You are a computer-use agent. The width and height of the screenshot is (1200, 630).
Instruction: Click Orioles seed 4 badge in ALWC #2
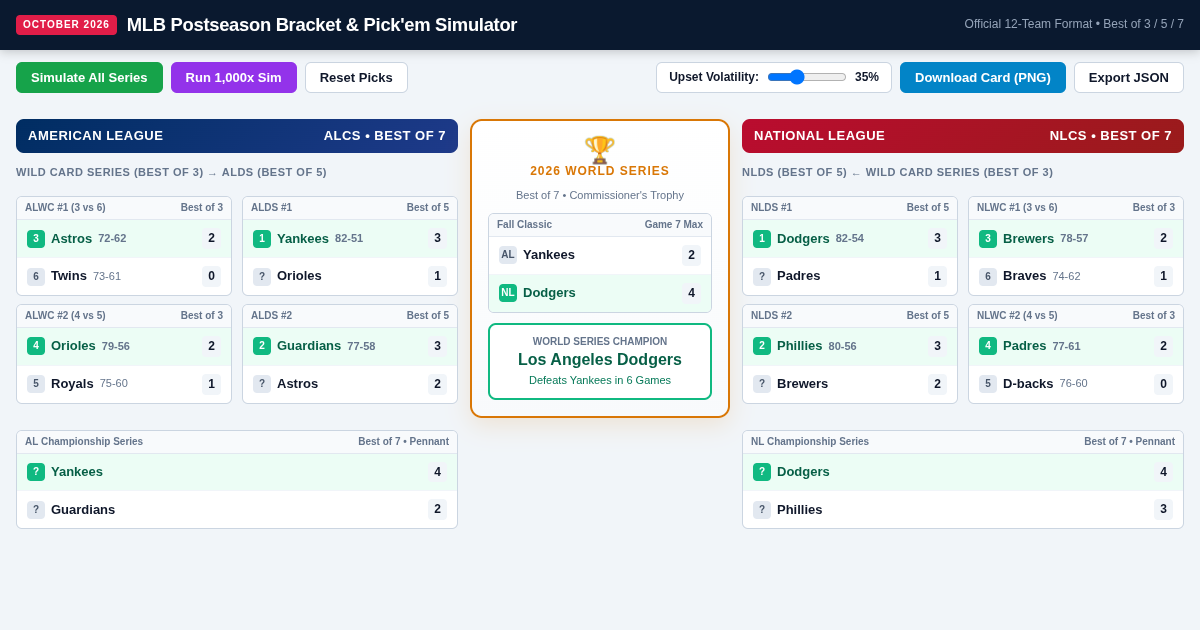point(36,346)
